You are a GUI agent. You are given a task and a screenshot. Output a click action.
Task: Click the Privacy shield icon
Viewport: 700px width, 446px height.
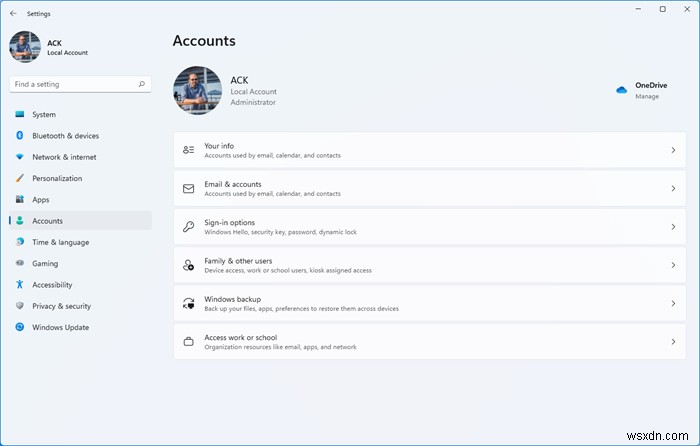click(x=20, y=306)
